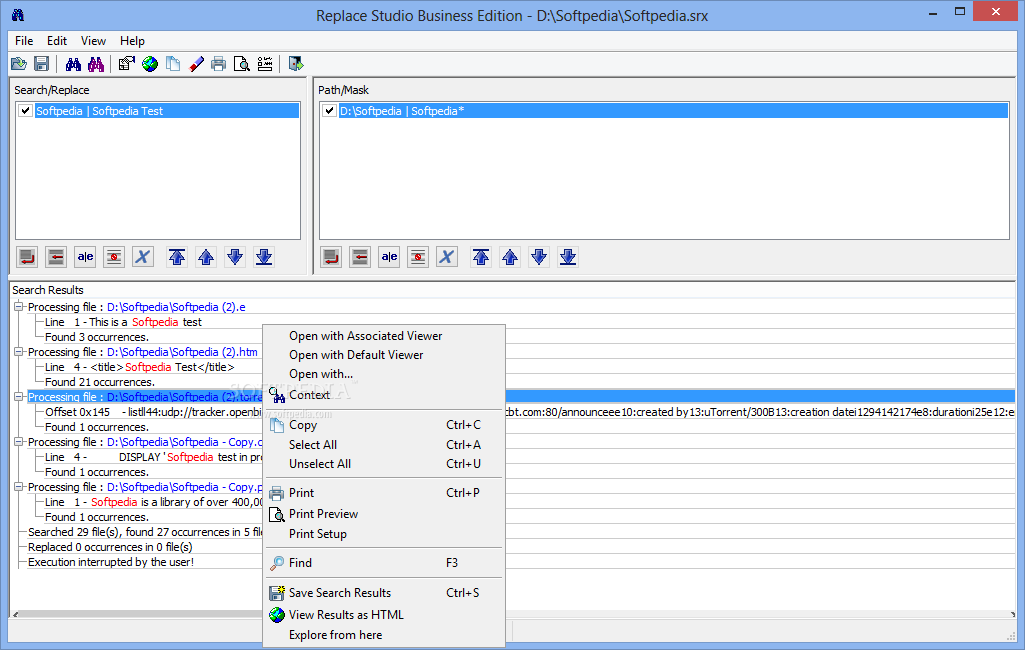Click the a|e edit button under Search/Replace list
Screen dimensions: 1025x650
pyautogui.click(x=85, y=257)
